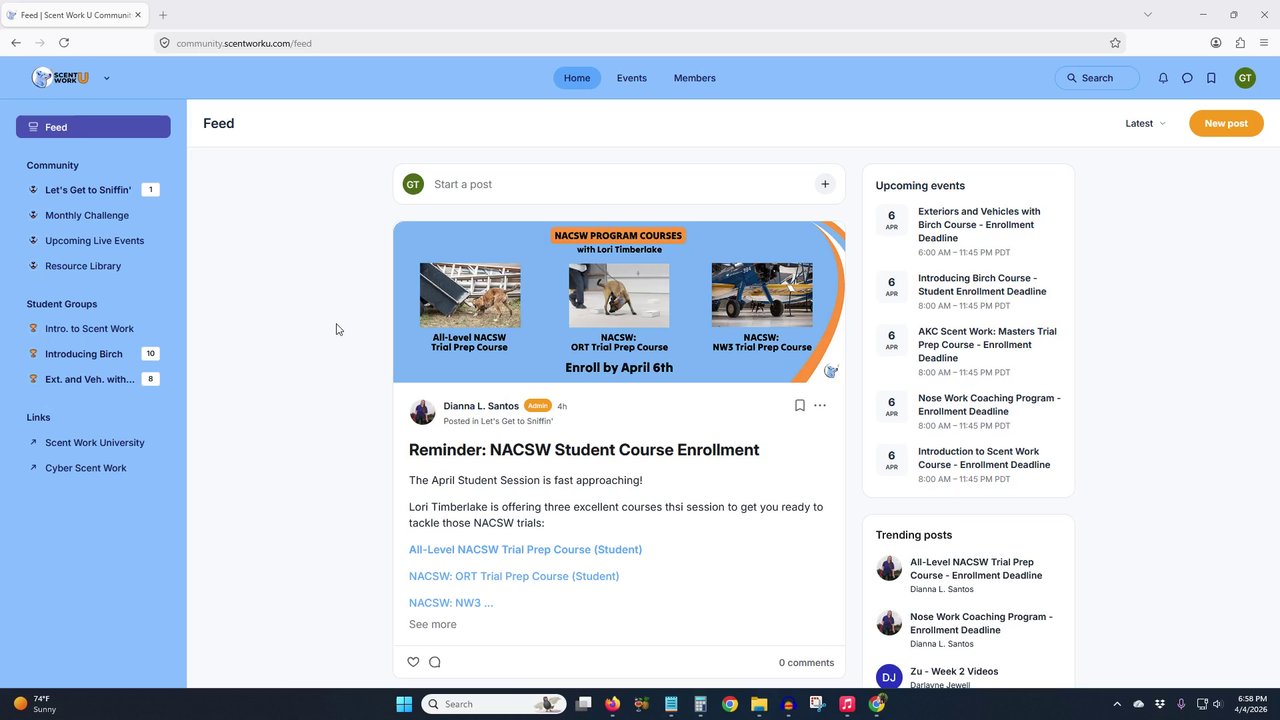The height and width of the screenshot is (720, 1280).
Task: Open AKC Scent Work: Masters Trial Prep event
Action: click(987, 345)
